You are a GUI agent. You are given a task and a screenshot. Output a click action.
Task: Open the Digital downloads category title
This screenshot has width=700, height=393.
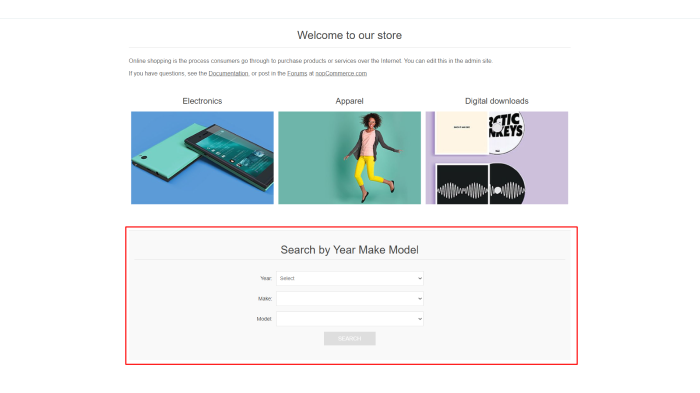pyautogui.click(x=497, y=101)
